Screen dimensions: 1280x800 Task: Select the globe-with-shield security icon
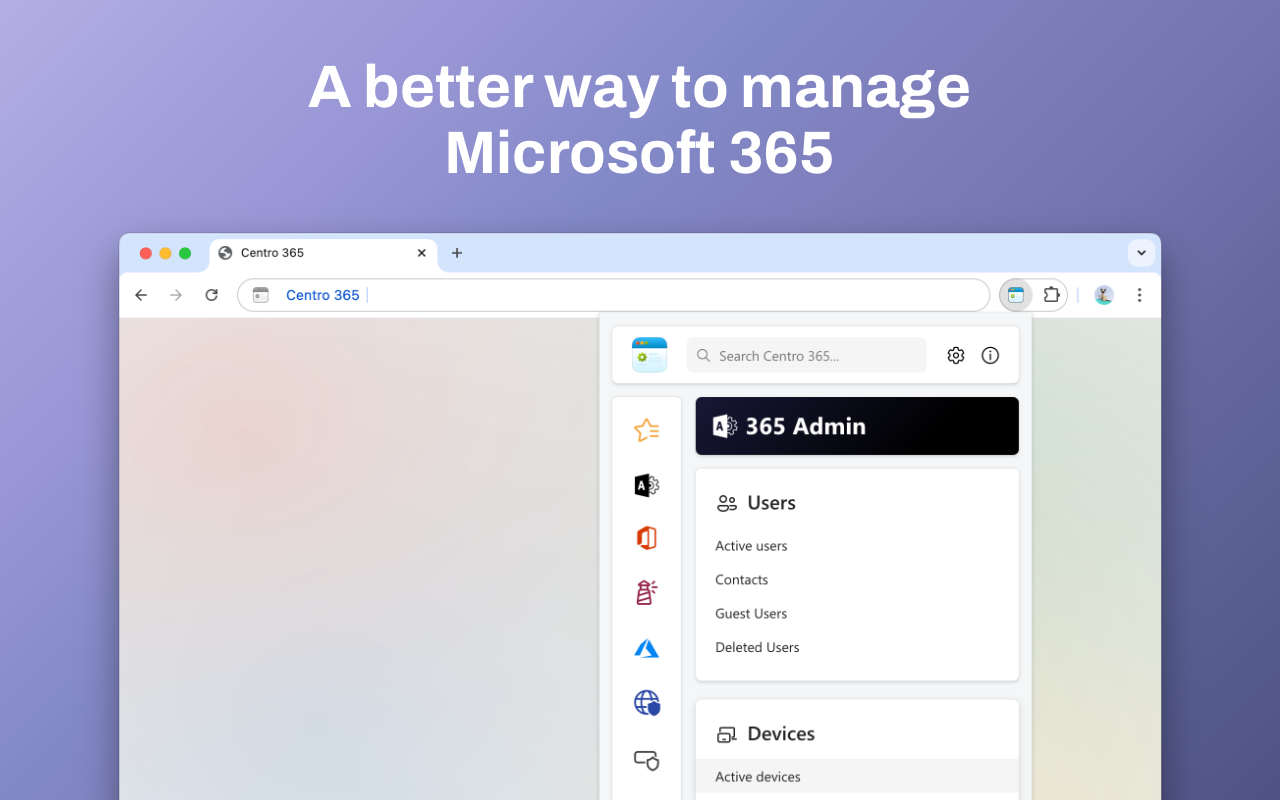pos(646,704)
